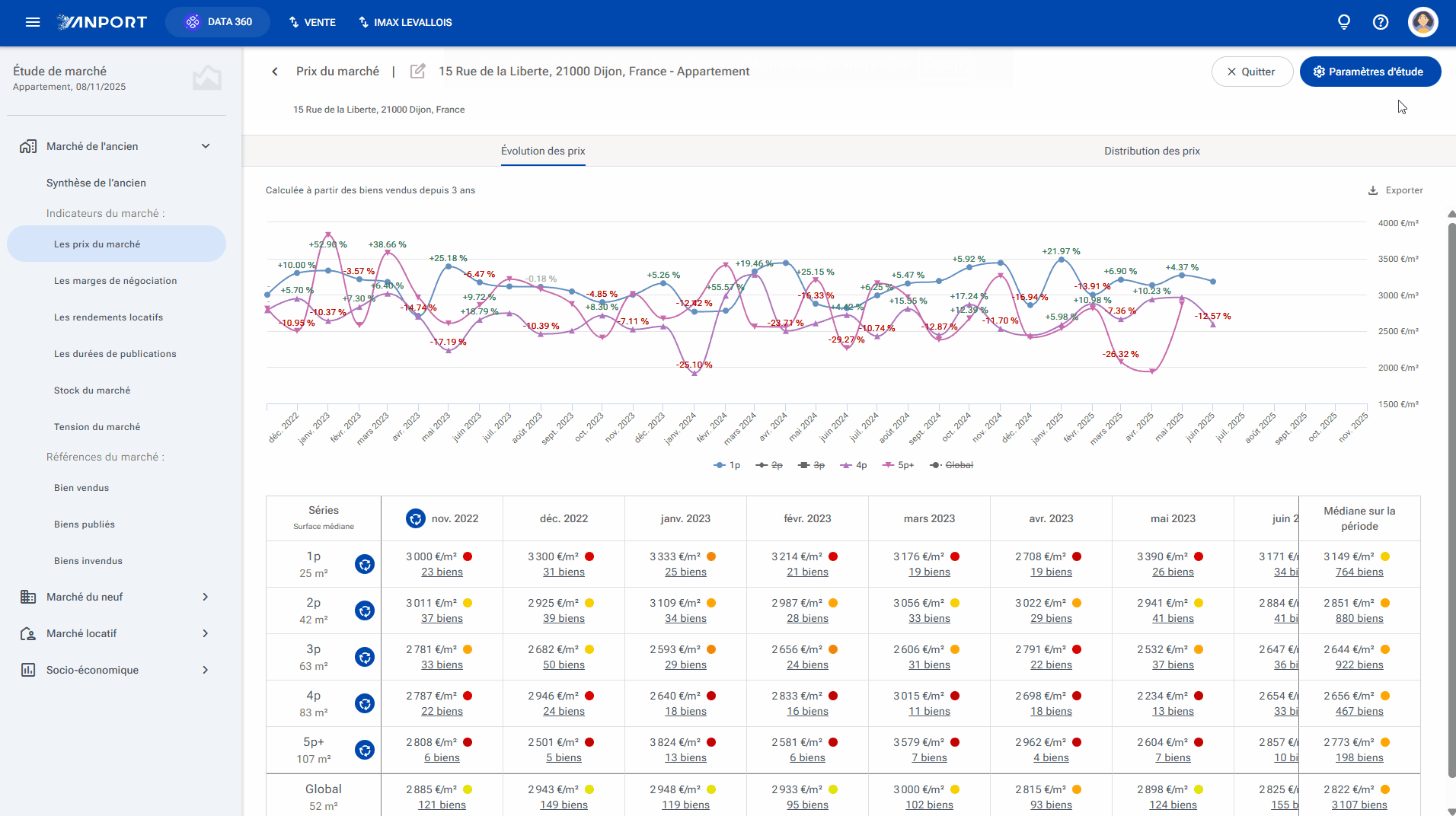Open Les marges de négociation menu item
This screenshot has height=816, width=1456.
(116, 281)
